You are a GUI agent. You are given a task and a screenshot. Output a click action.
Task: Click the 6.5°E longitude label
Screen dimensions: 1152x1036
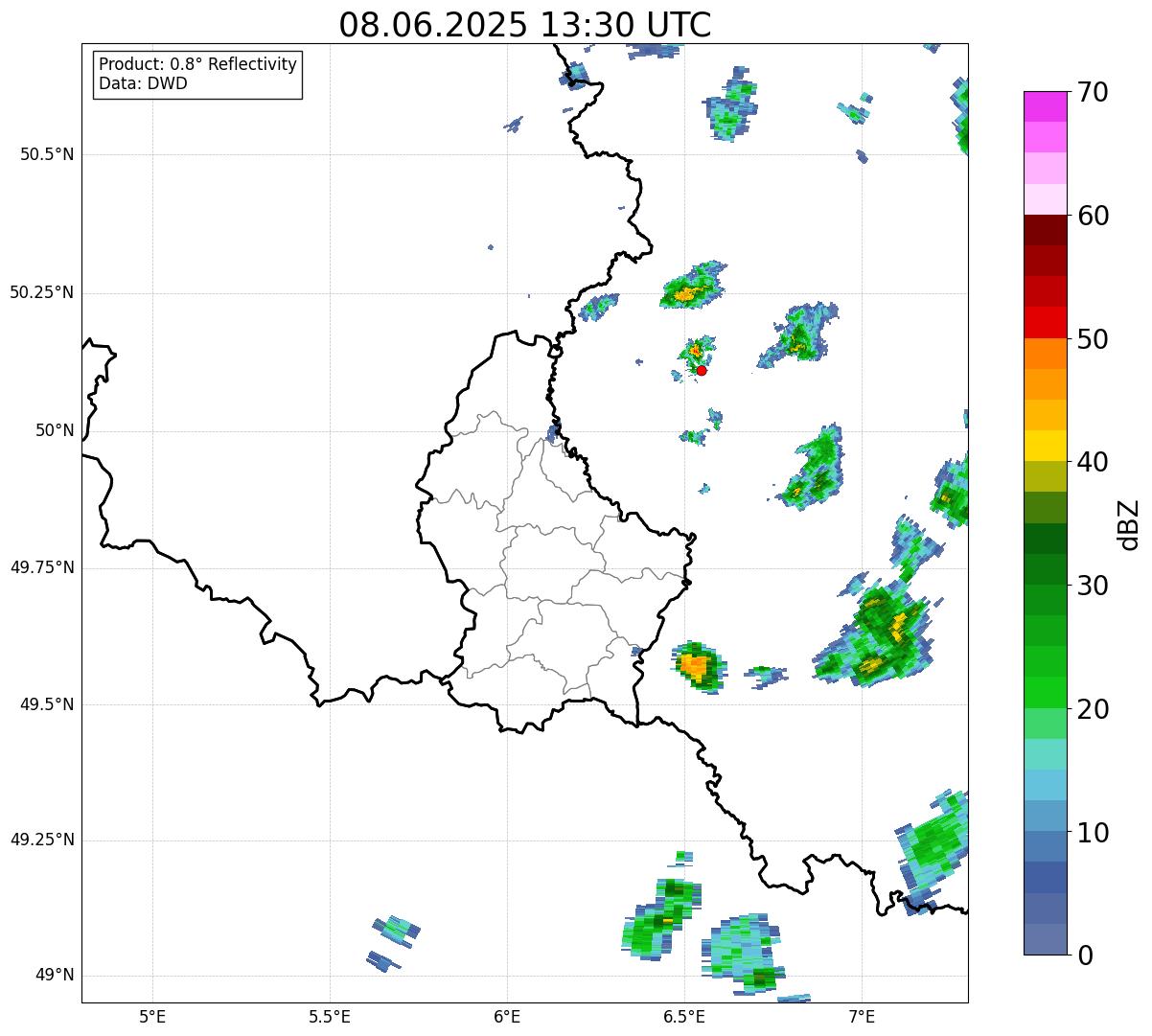pyautogui.click(x=684, y=1016)
